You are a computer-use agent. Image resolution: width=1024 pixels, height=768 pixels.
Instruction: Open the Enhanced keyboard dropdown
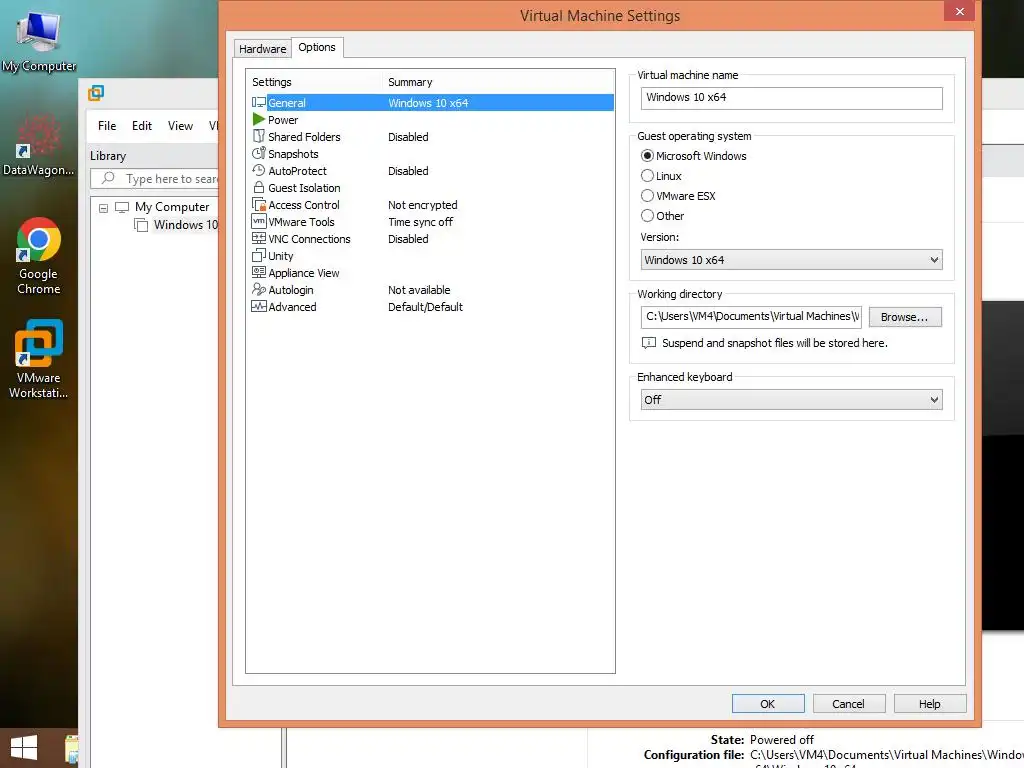point(791,400)
